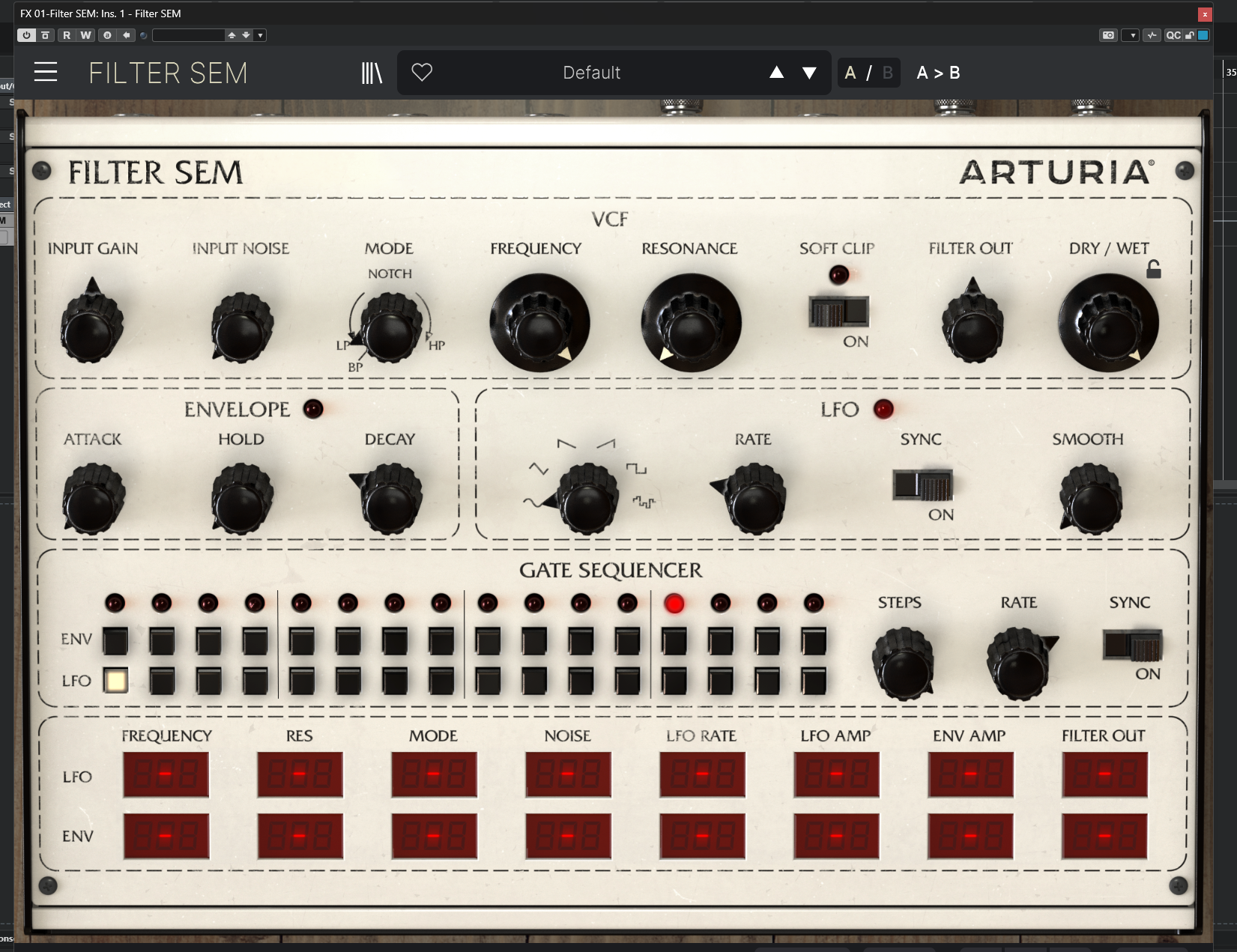Open the host preset dropdown arrow
This screenshot has height=952, width=1237.
(x=260, y=35)
